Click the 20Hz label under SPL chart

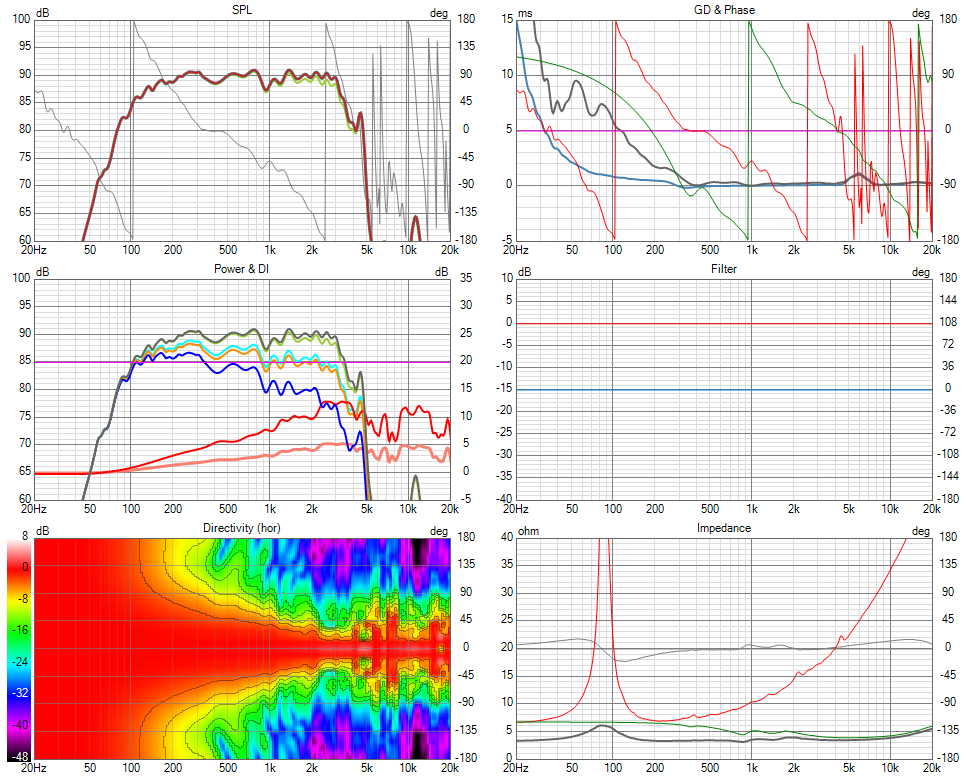click(34, 250)
